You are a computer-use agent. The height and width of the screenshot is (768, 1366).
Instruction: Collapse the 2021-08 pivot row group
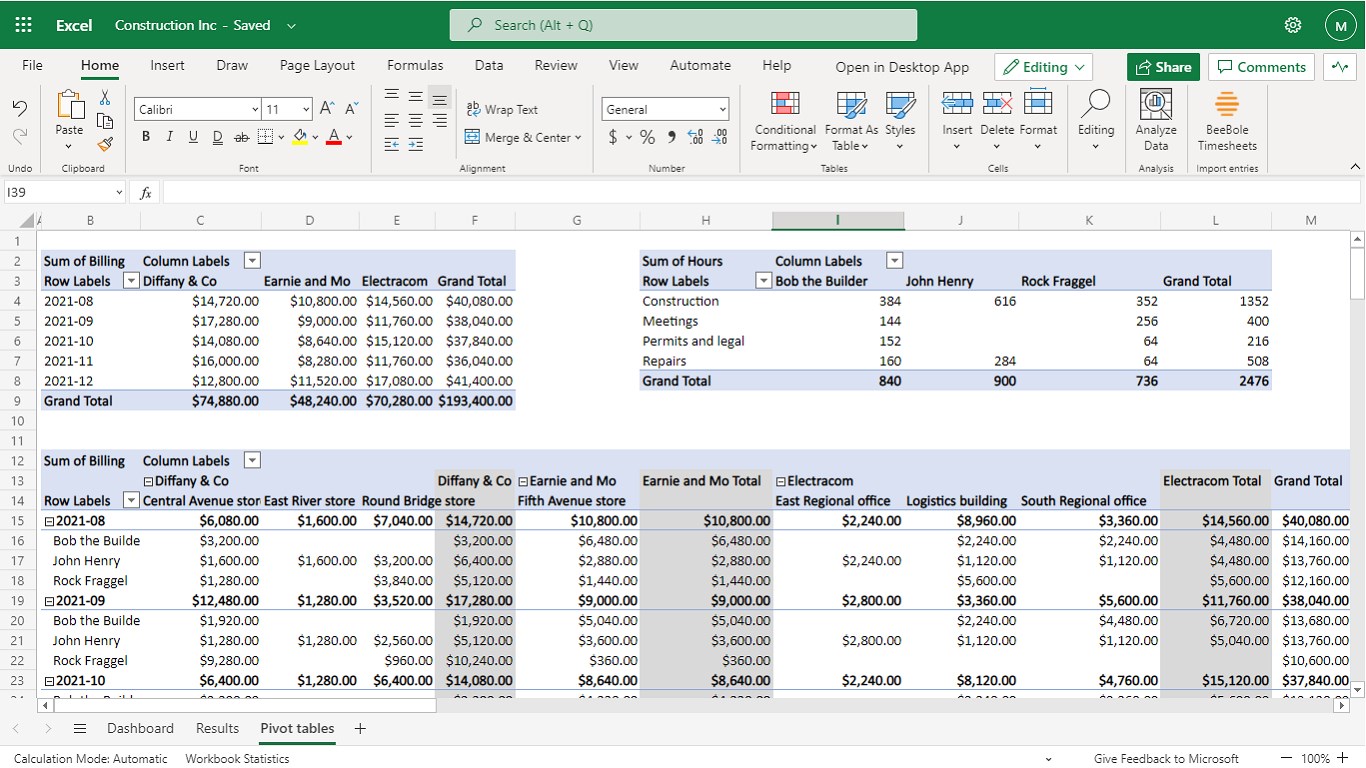click(x=48, y=521)
